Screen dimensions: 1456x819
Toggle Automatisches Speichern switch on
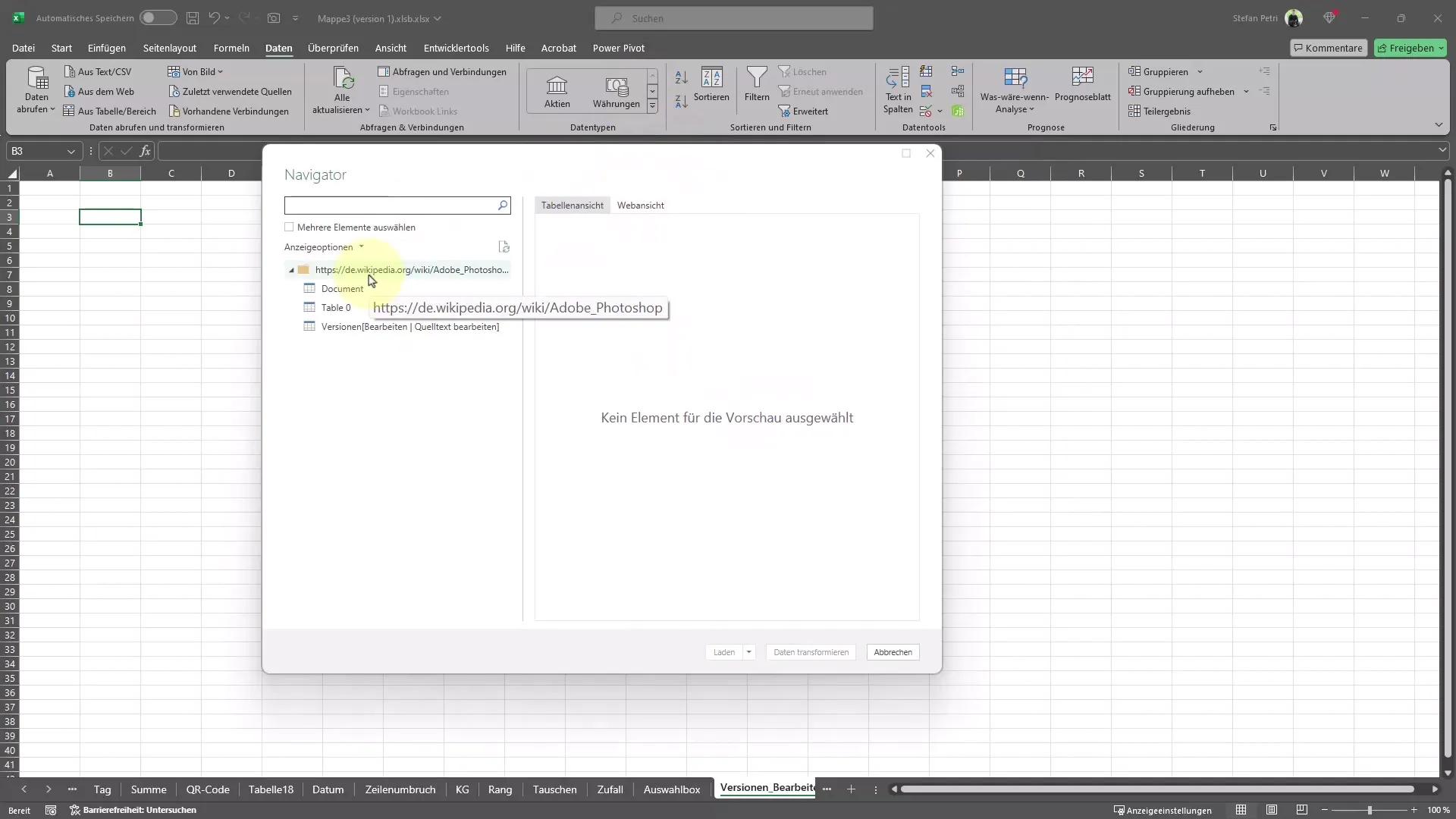coord(156,18)
